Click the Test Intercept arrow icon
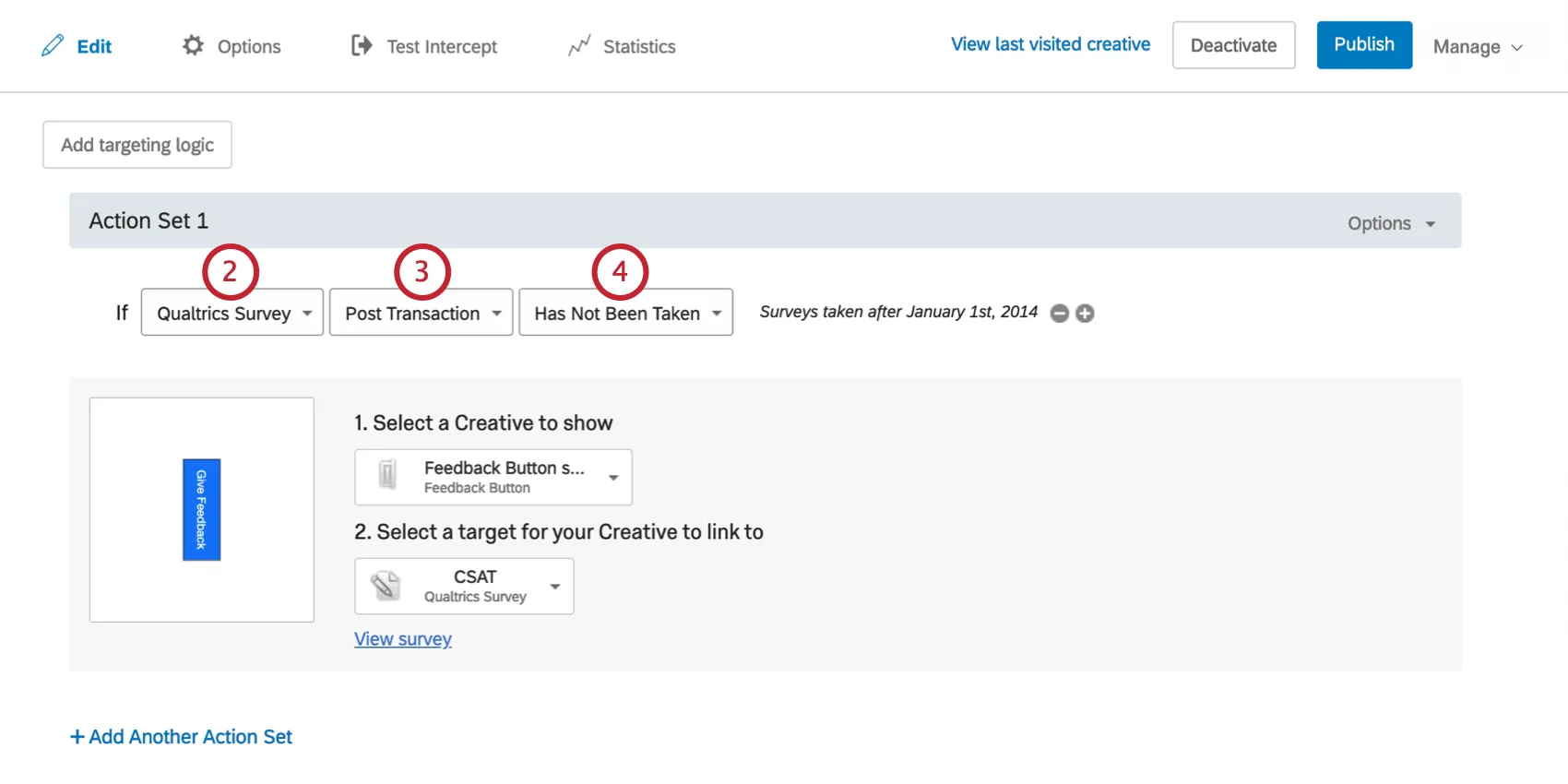Image resolution: width=1568 pixels, height=784 pixels. pos(362,45)
